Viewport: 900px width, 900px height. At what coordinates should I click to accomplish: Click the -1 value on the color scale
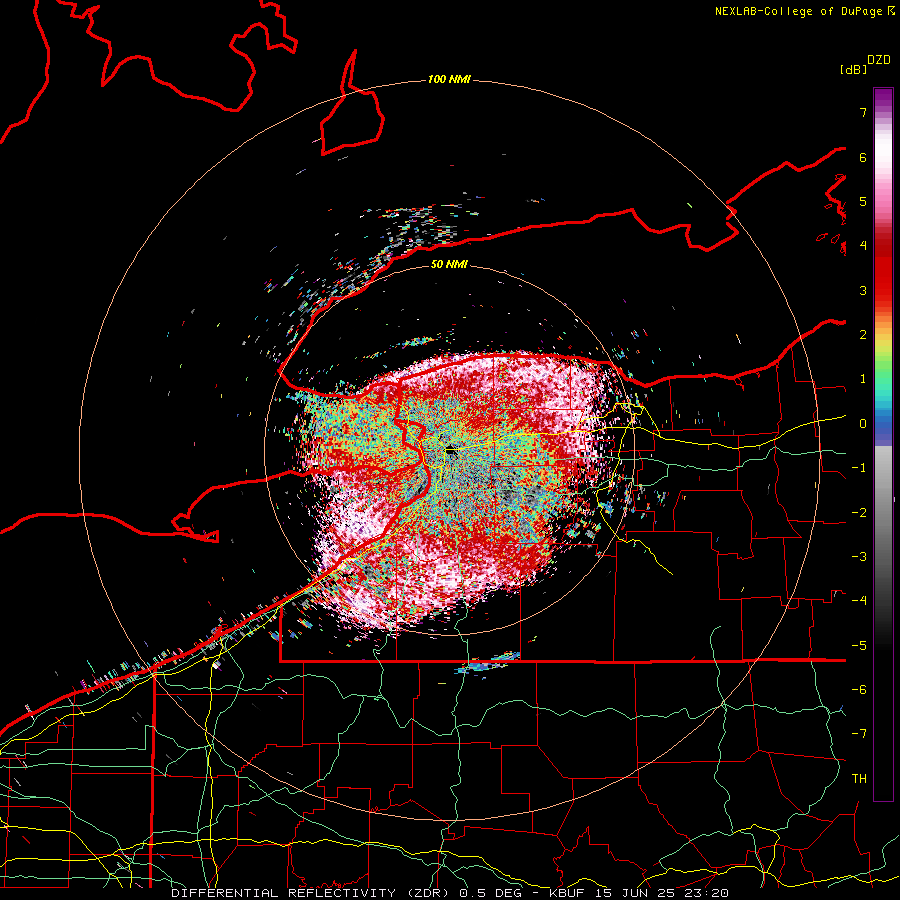coord(859,468)
